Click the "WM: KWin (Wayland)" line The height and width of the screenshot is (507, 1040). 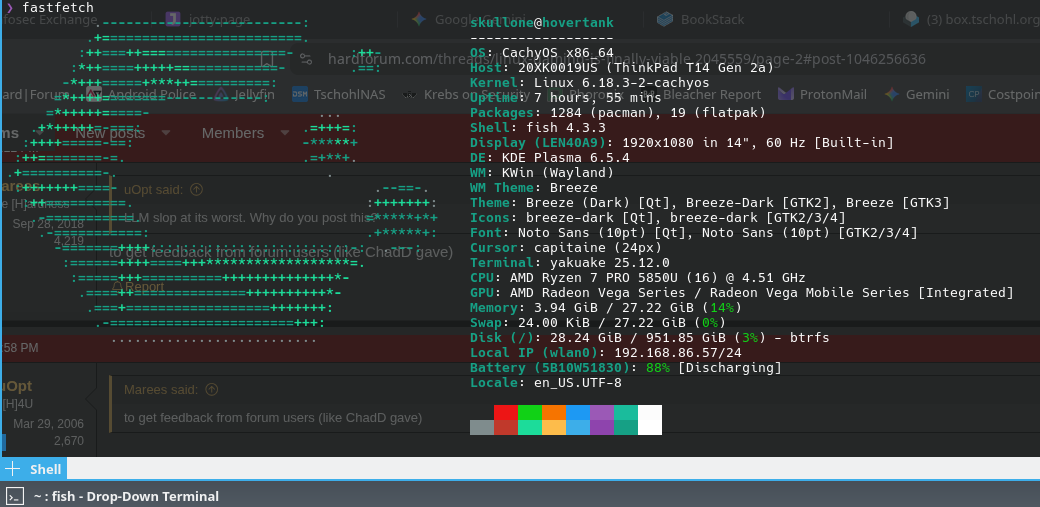tap(542, 173)
